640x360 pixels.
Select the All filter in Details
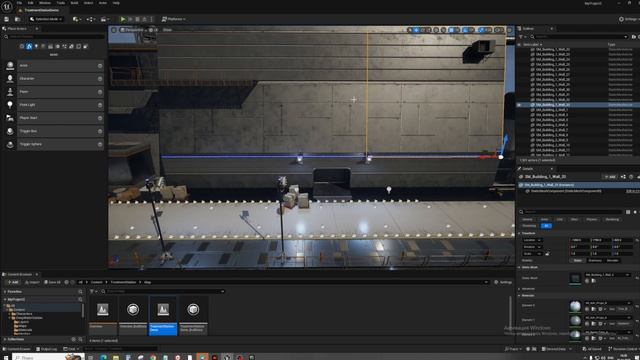pos(546,226)
